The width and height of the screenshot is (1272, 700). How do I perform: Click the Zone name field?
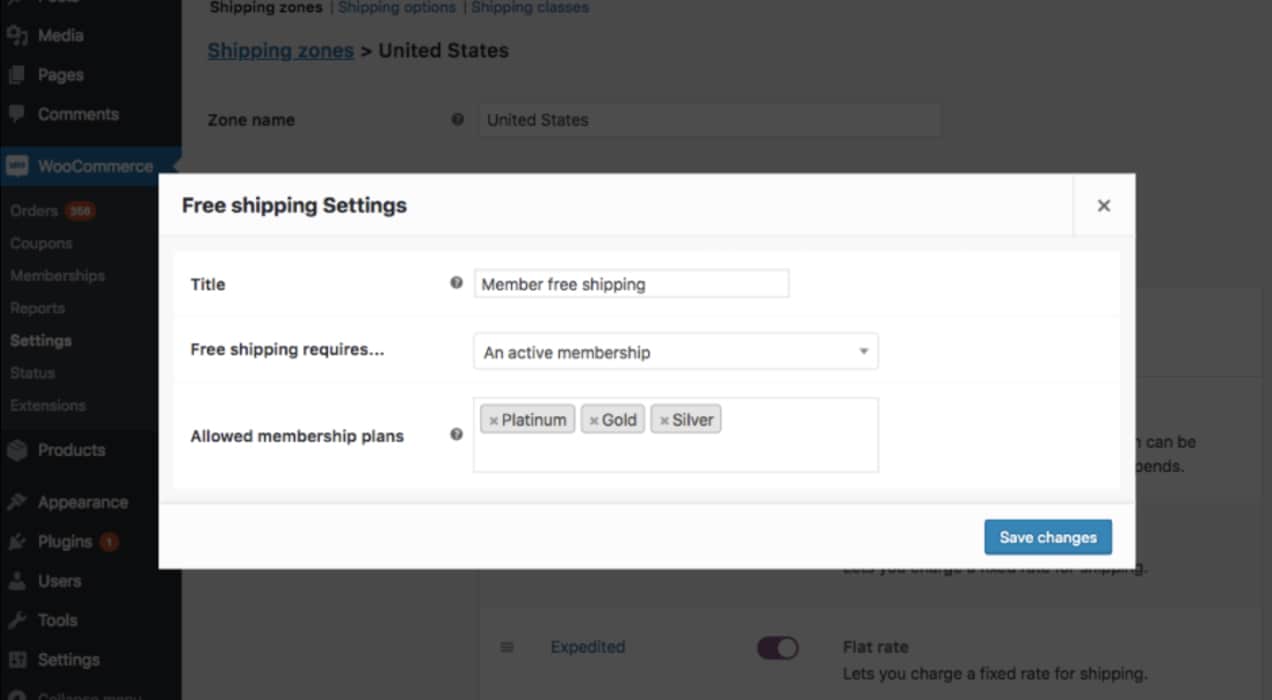(x=710, y=120)
